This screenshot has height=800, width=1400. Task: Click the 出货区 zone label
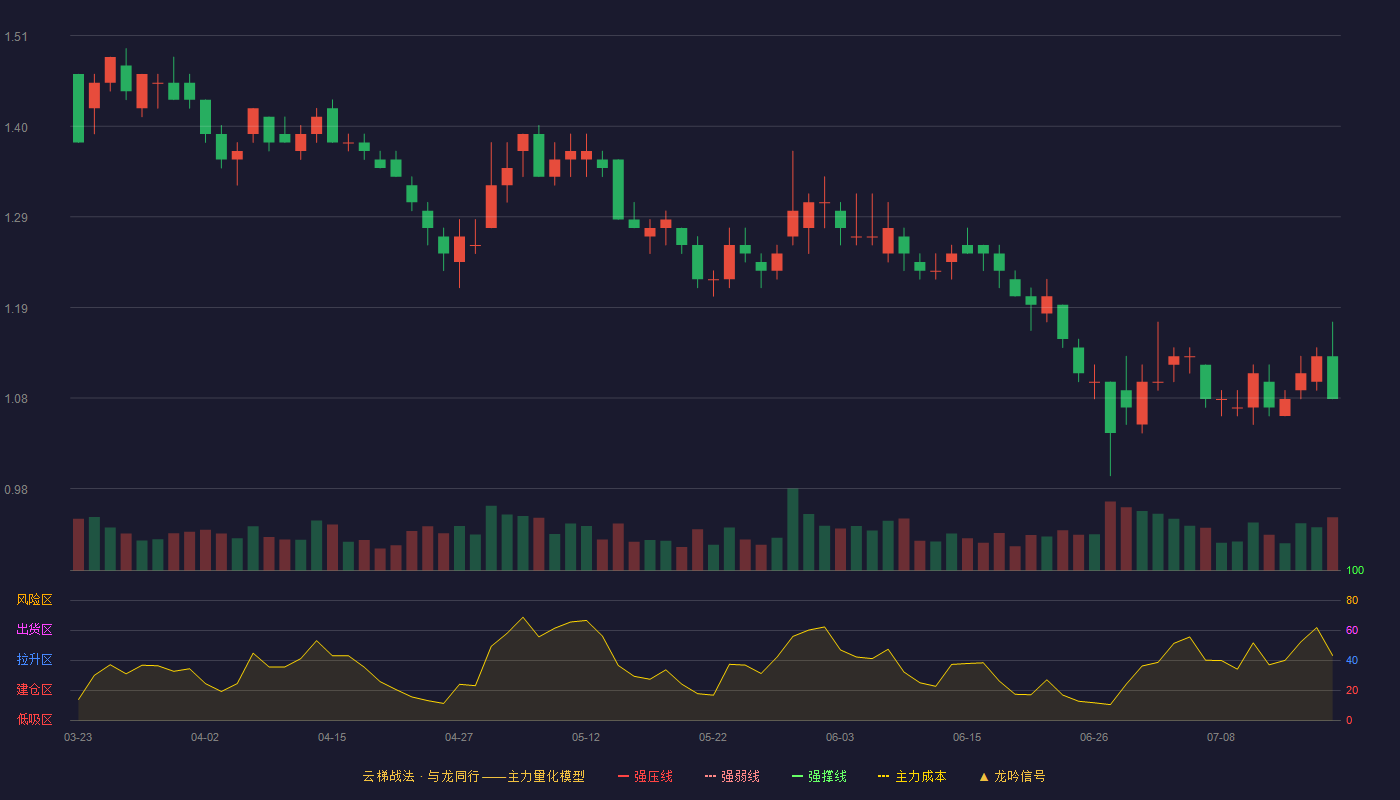pos(34,630)
